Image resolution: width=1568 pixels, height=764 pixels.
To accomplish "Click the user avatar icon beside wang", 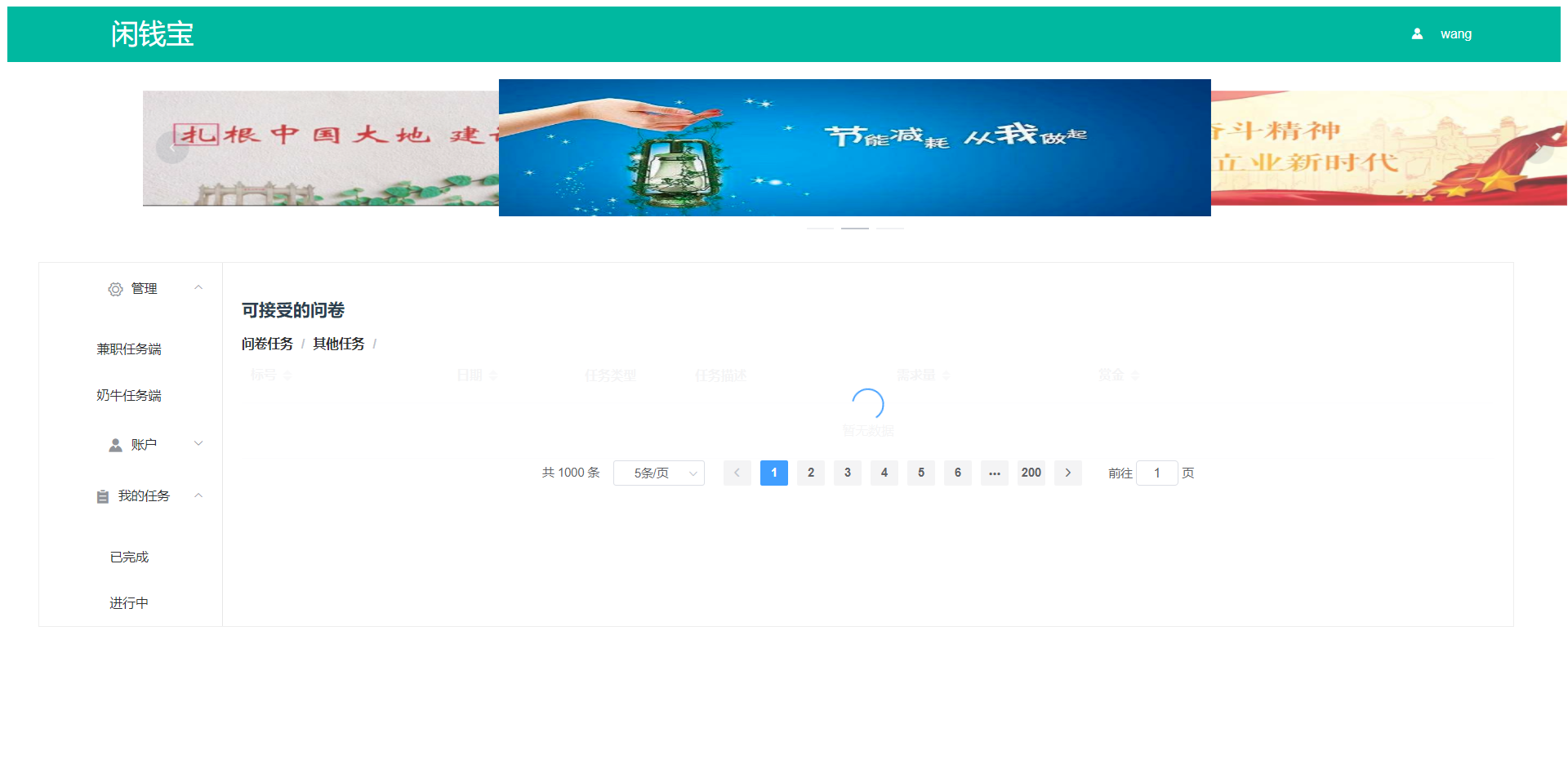I will point(1417,33).
